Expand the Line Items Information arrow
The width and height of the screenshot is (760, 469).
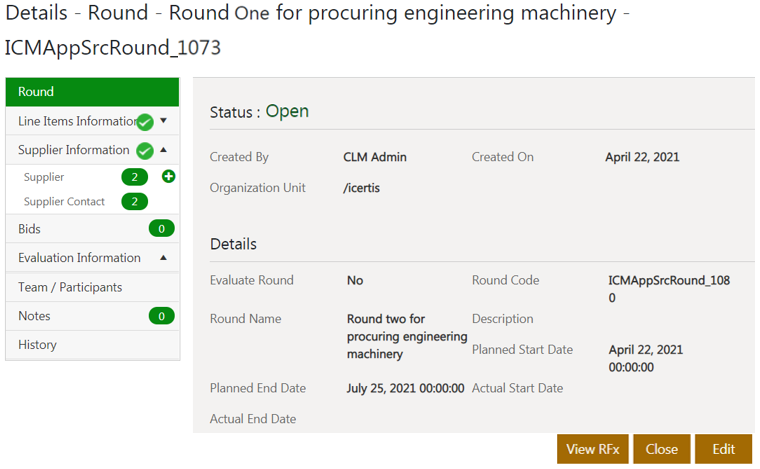point(164,121)
